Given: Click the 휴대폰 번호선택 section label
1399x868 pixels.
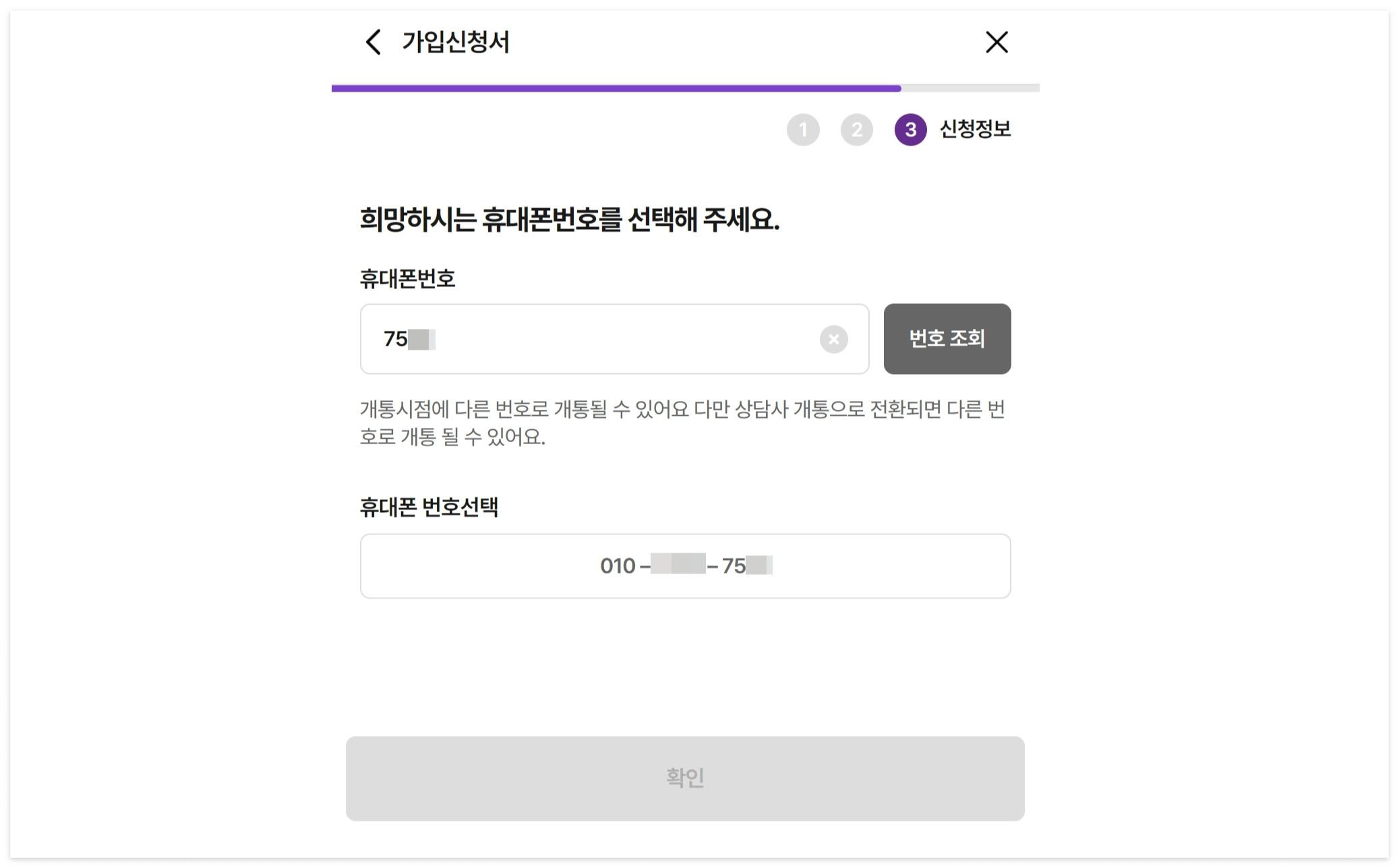Looking at the screenshot, I should pos(429,507).
